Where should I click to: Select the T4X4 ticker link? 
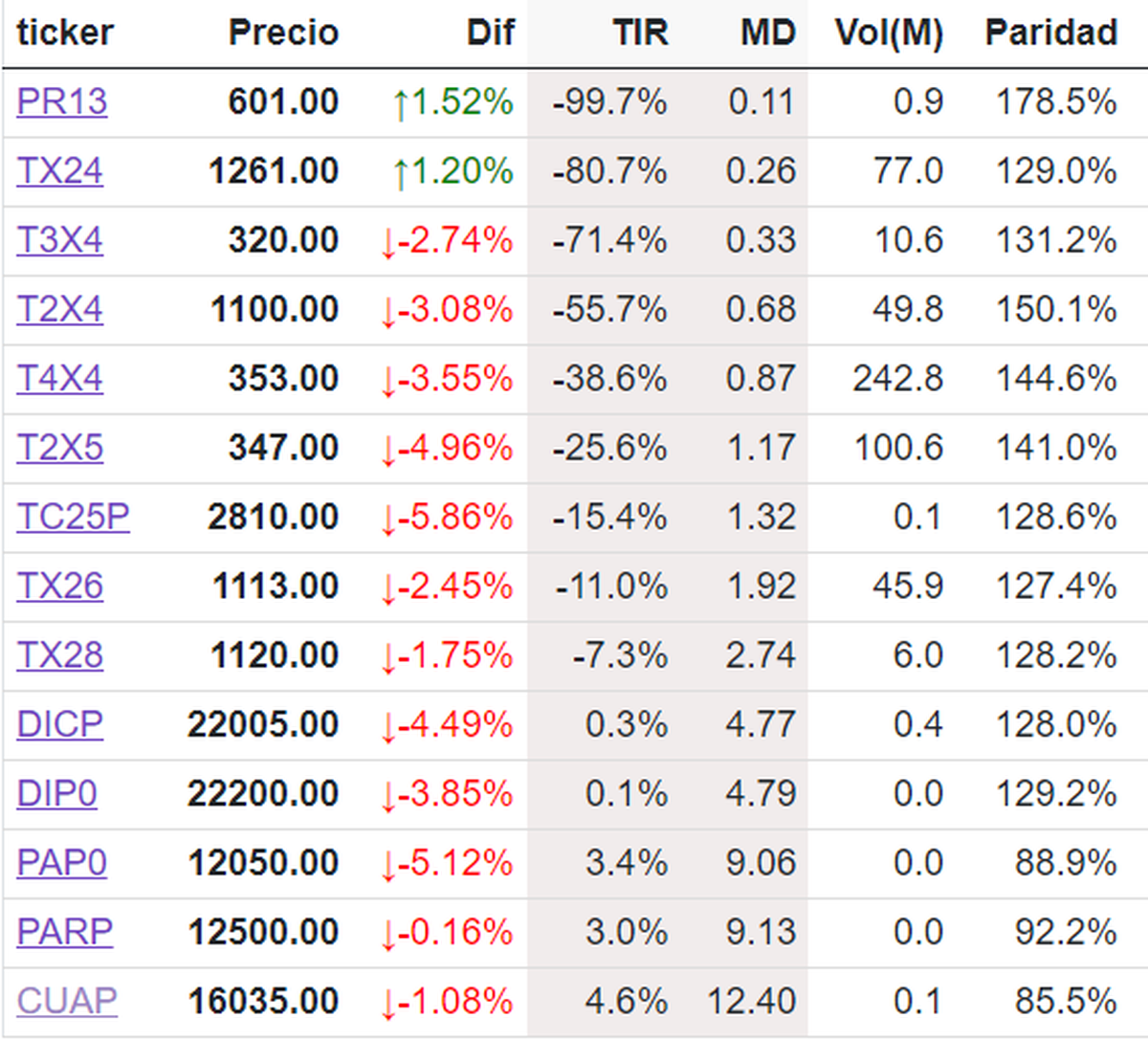coord(60,379)
